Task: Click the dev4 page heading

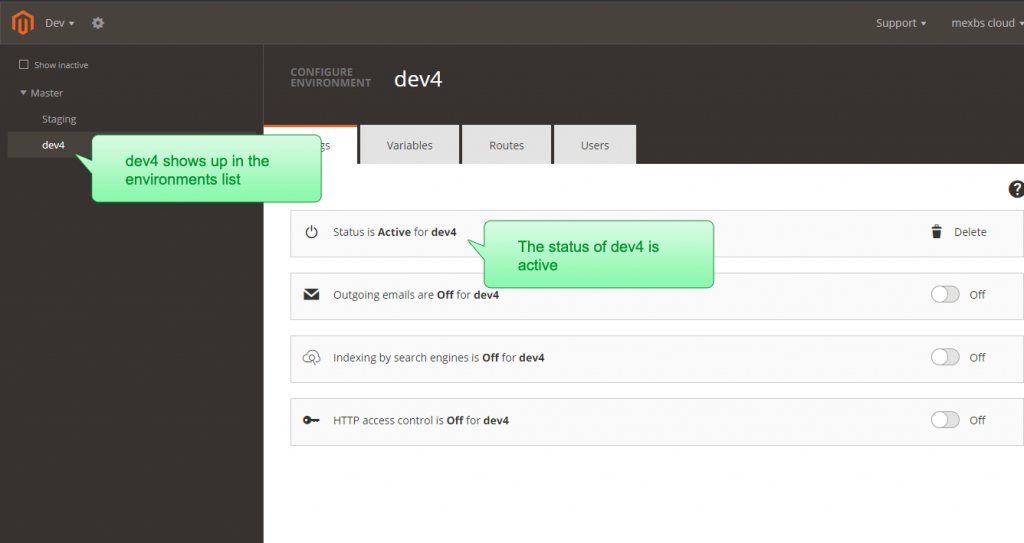Action: [x=418, y=79]
